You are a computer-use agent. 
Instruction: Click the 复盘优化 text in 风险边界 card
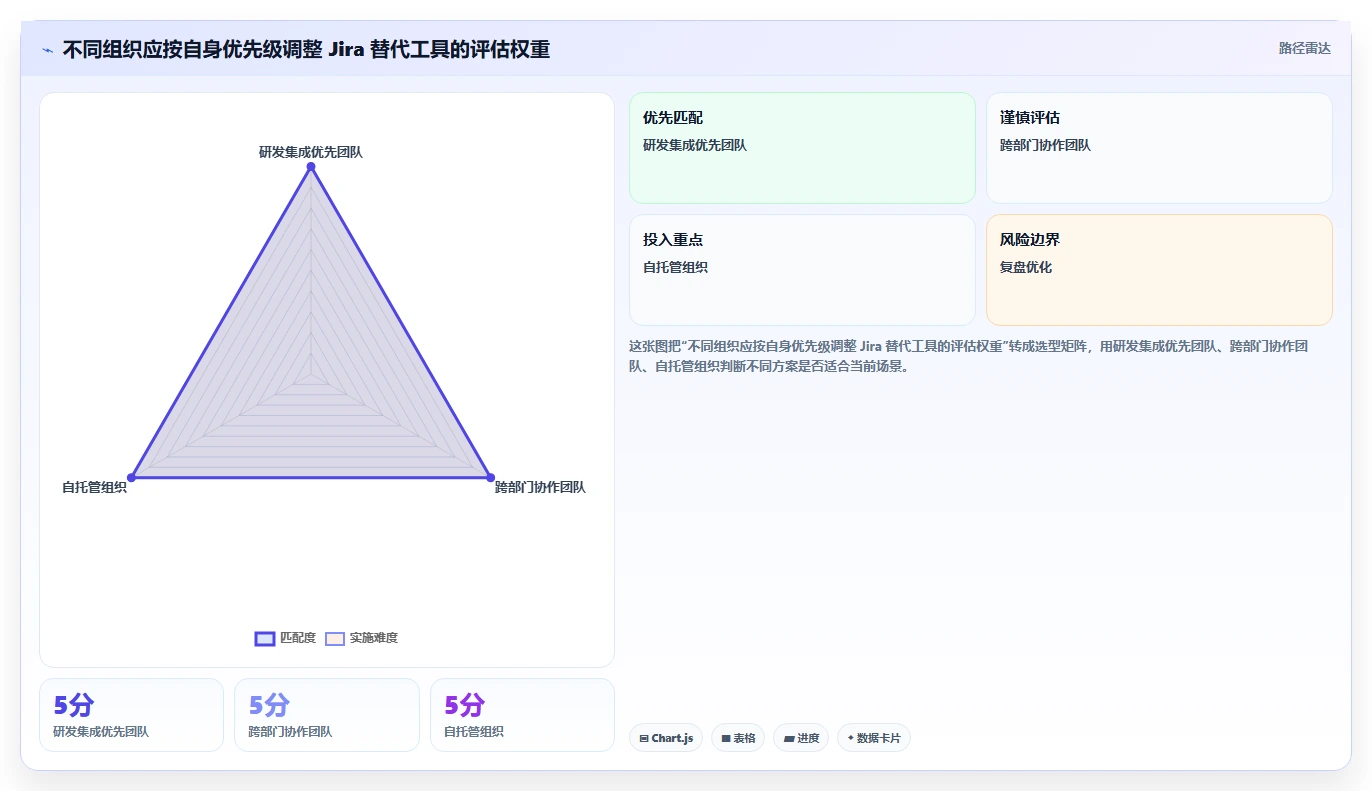1026,268
